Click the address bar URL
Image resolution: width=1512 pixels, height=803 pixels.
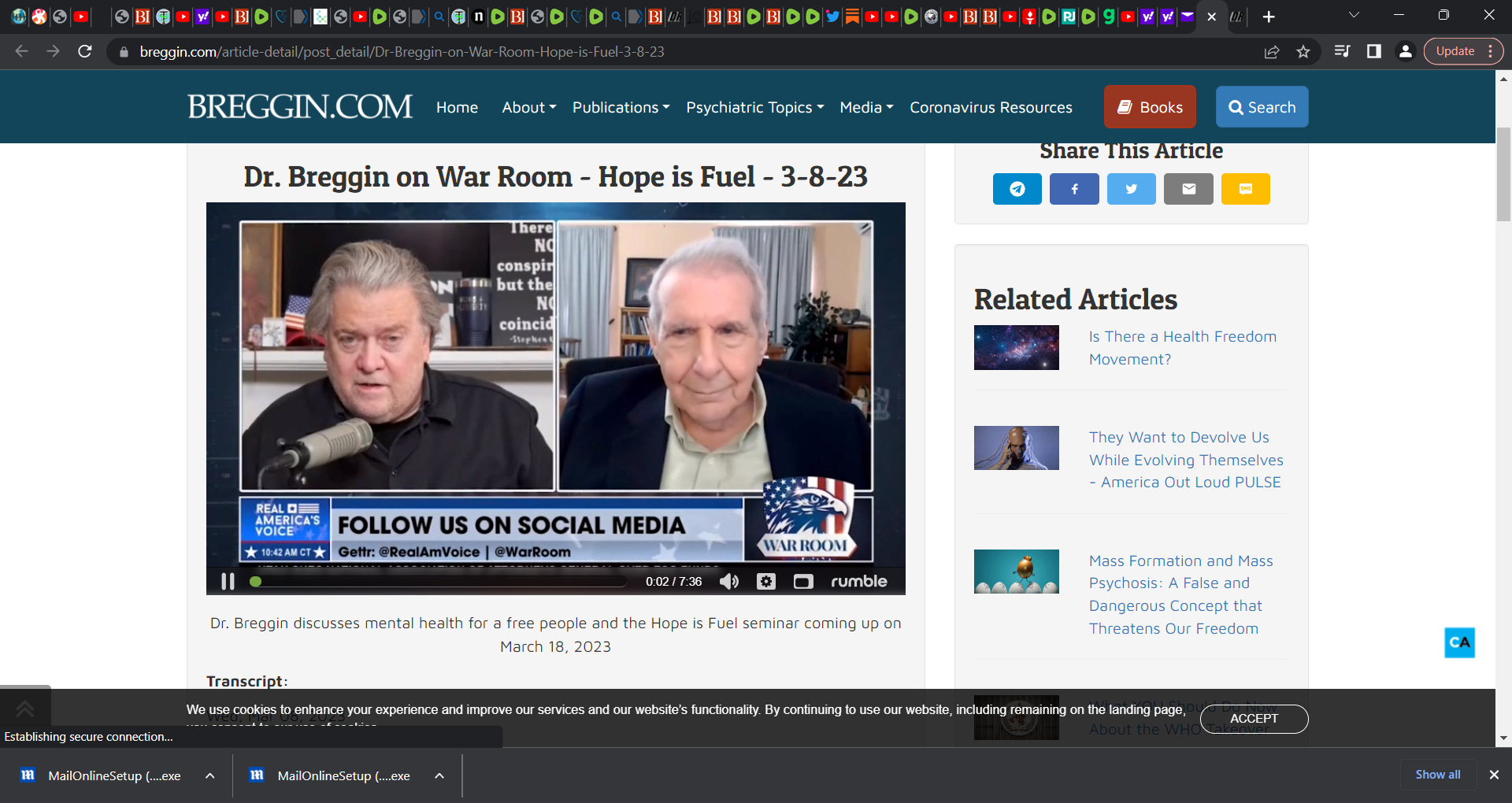pos(402,52)
